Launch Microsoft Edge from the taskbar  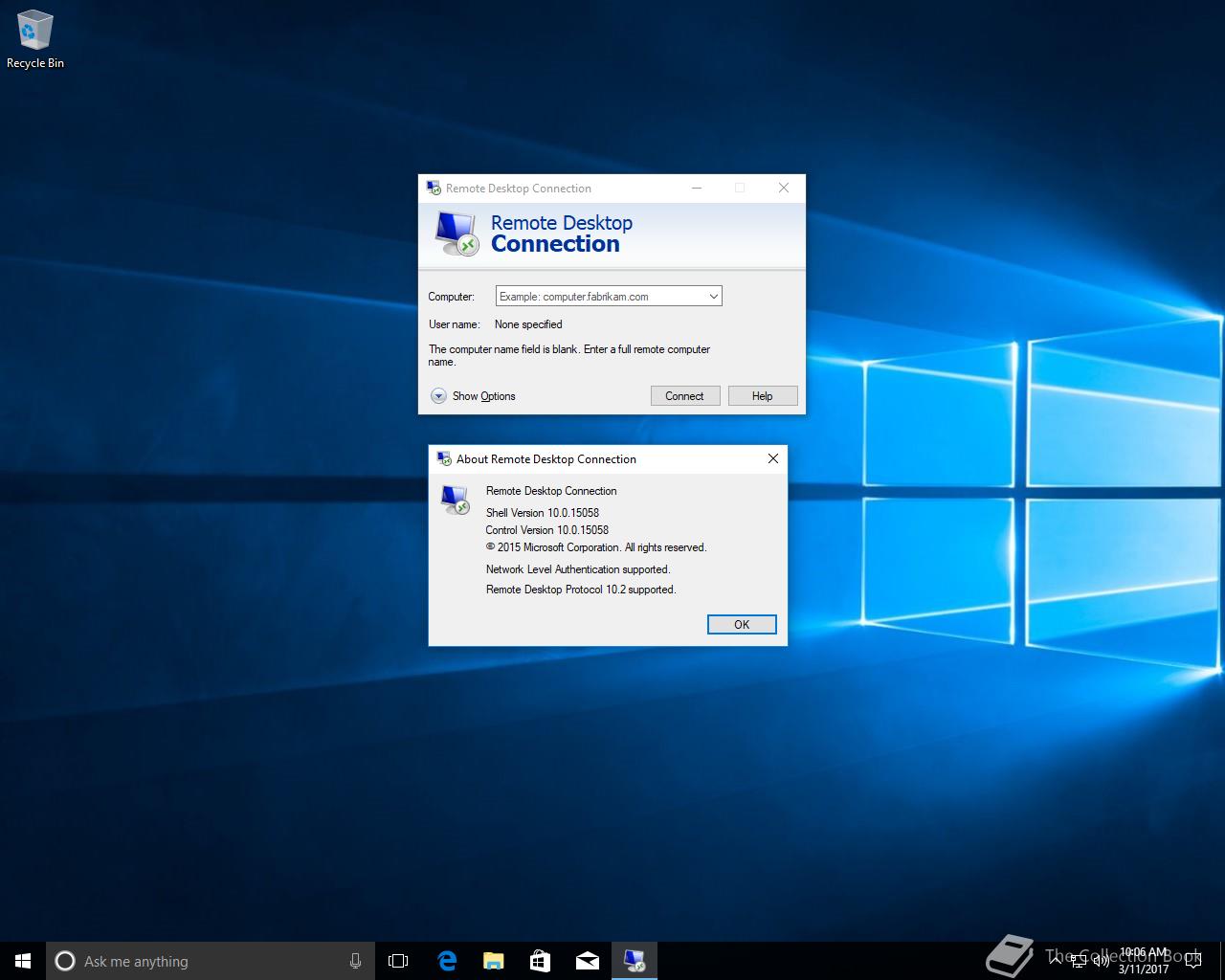pos(446,961)
